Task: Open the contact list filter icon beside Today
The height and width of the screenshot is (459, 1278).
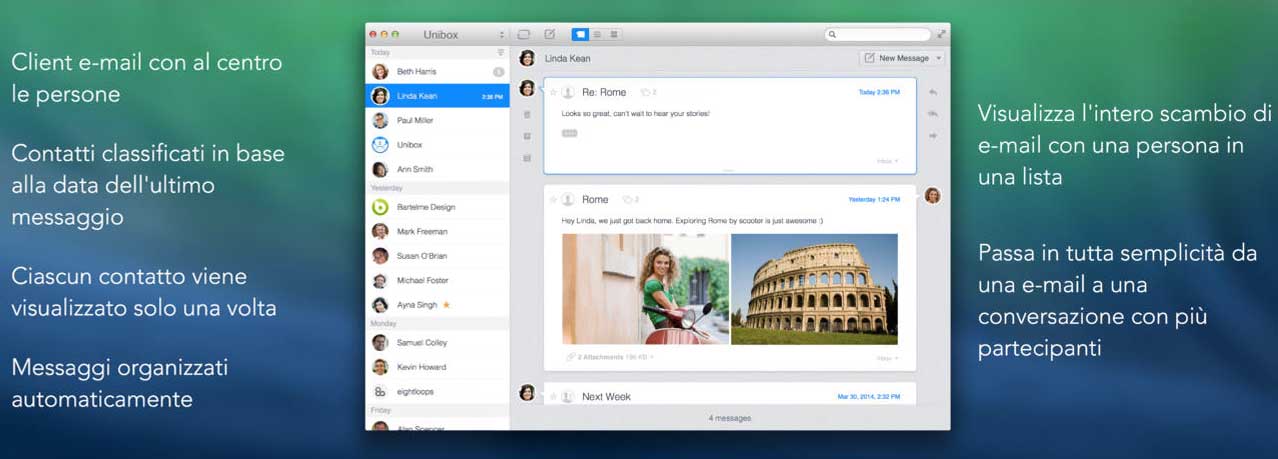Action: click(x=501, y=52)
